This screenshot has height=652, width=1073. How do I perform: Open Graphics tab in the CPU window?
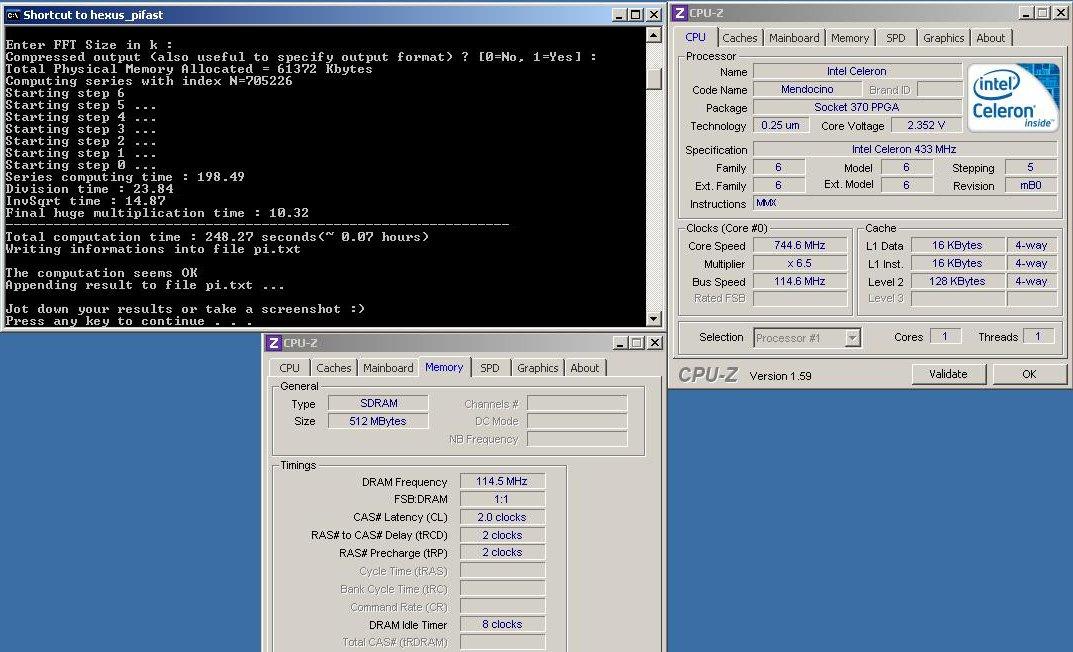943,38
